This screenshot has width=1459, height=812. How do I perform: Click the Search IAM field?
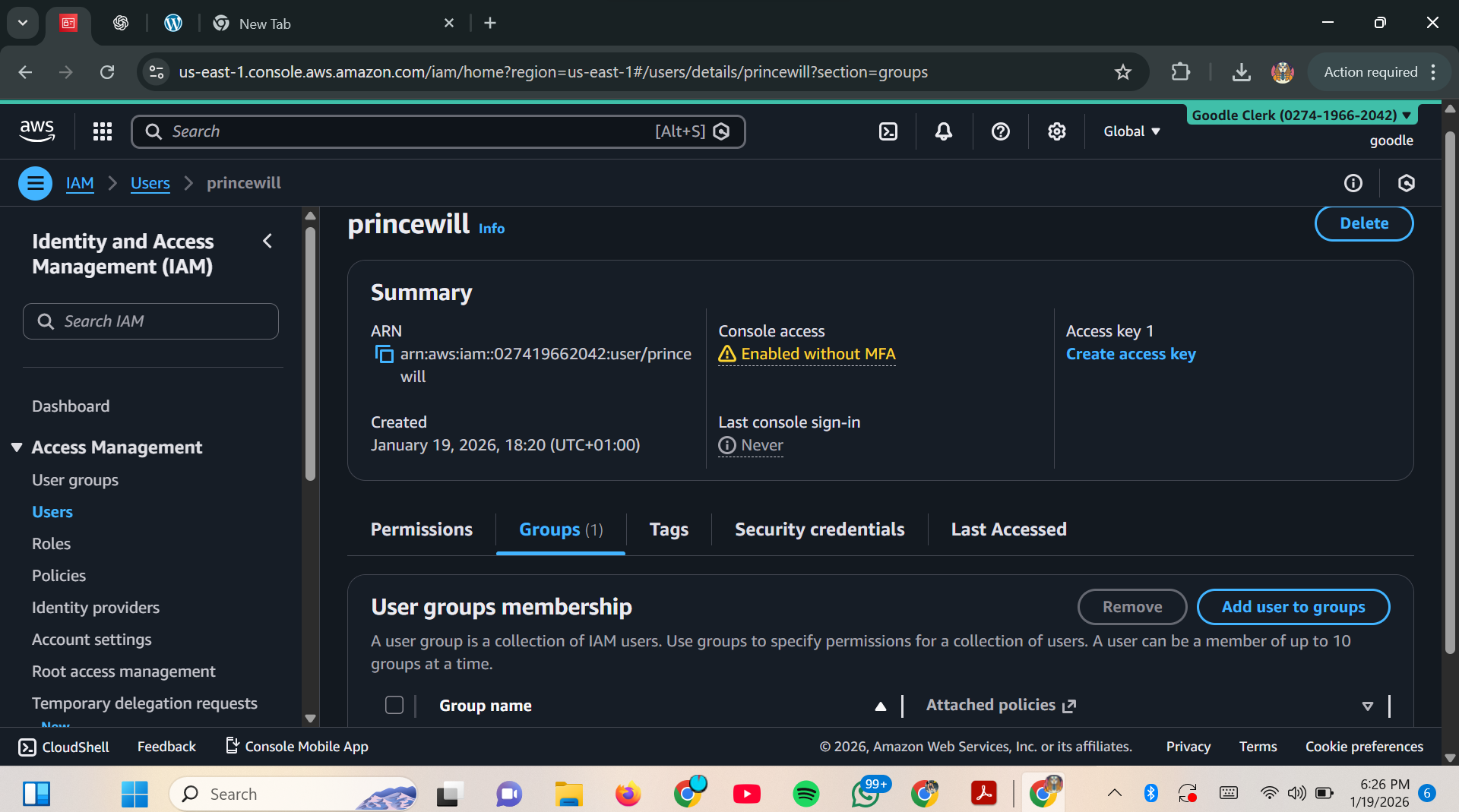coord(150,321)
